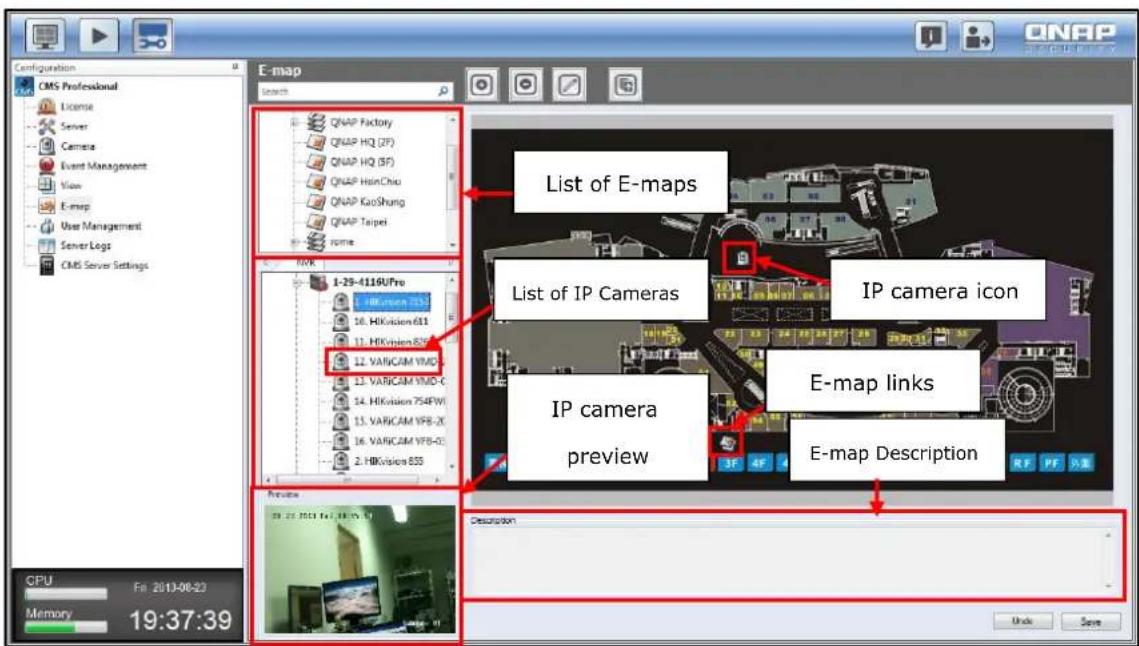Open the event notification icon
The height and width of the screenshot is (646, 1139).
point(931,36)
